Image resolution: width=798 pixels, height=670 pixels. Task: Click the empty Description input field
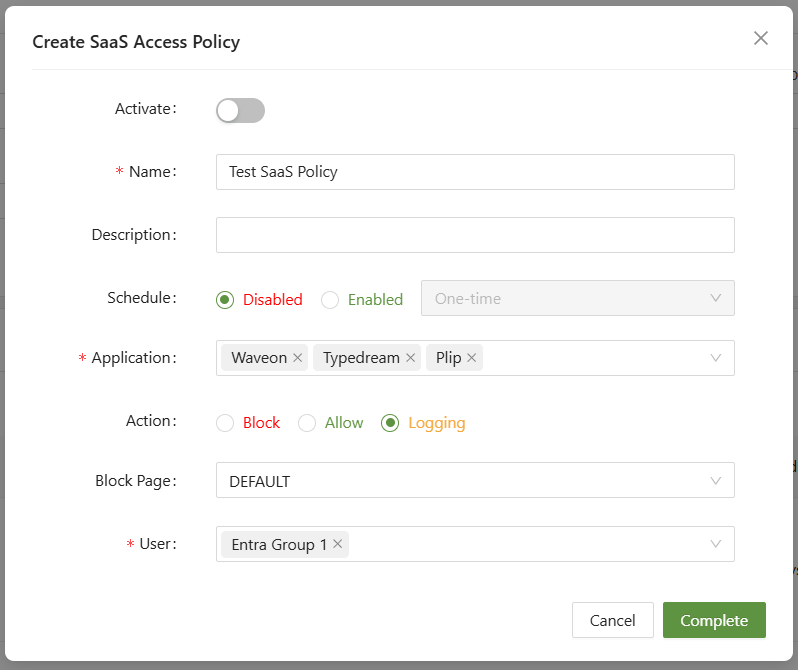pyautogui.click(x=475, y=235)
